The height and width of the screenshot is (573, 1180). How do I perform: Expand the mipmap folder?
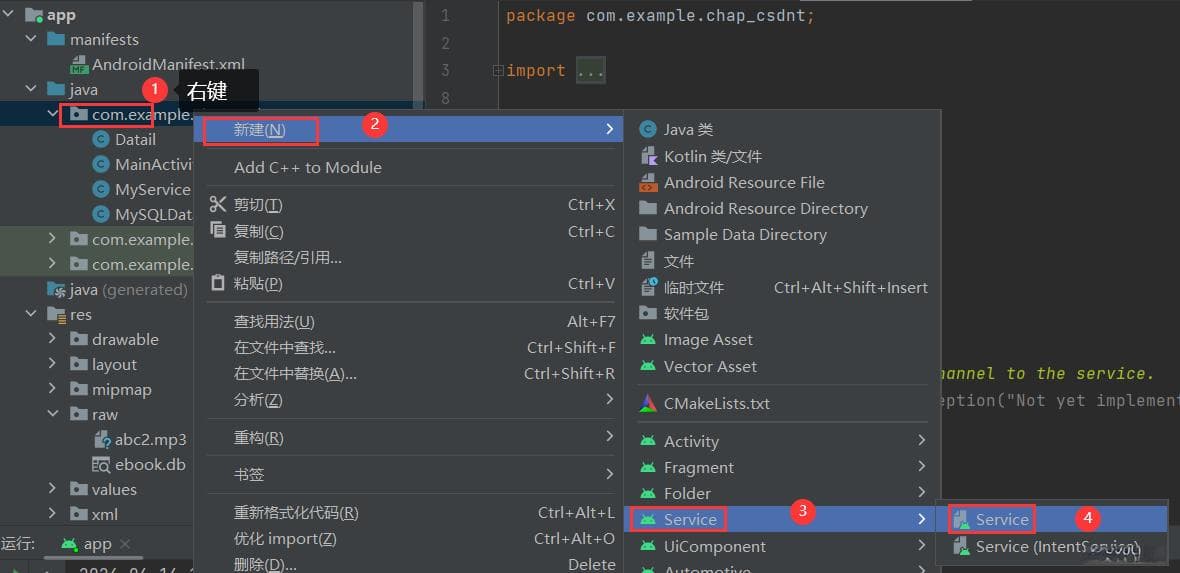coord(52,389)
